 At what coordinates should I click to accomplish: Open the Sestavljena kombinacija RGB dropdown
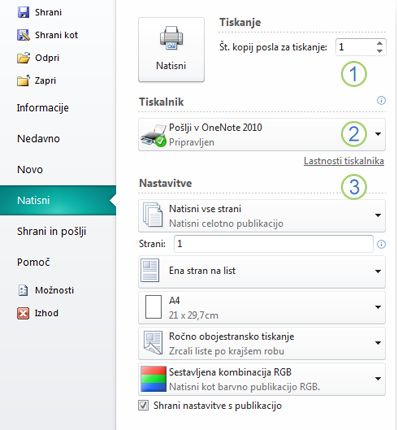click(x=378, y=379)
